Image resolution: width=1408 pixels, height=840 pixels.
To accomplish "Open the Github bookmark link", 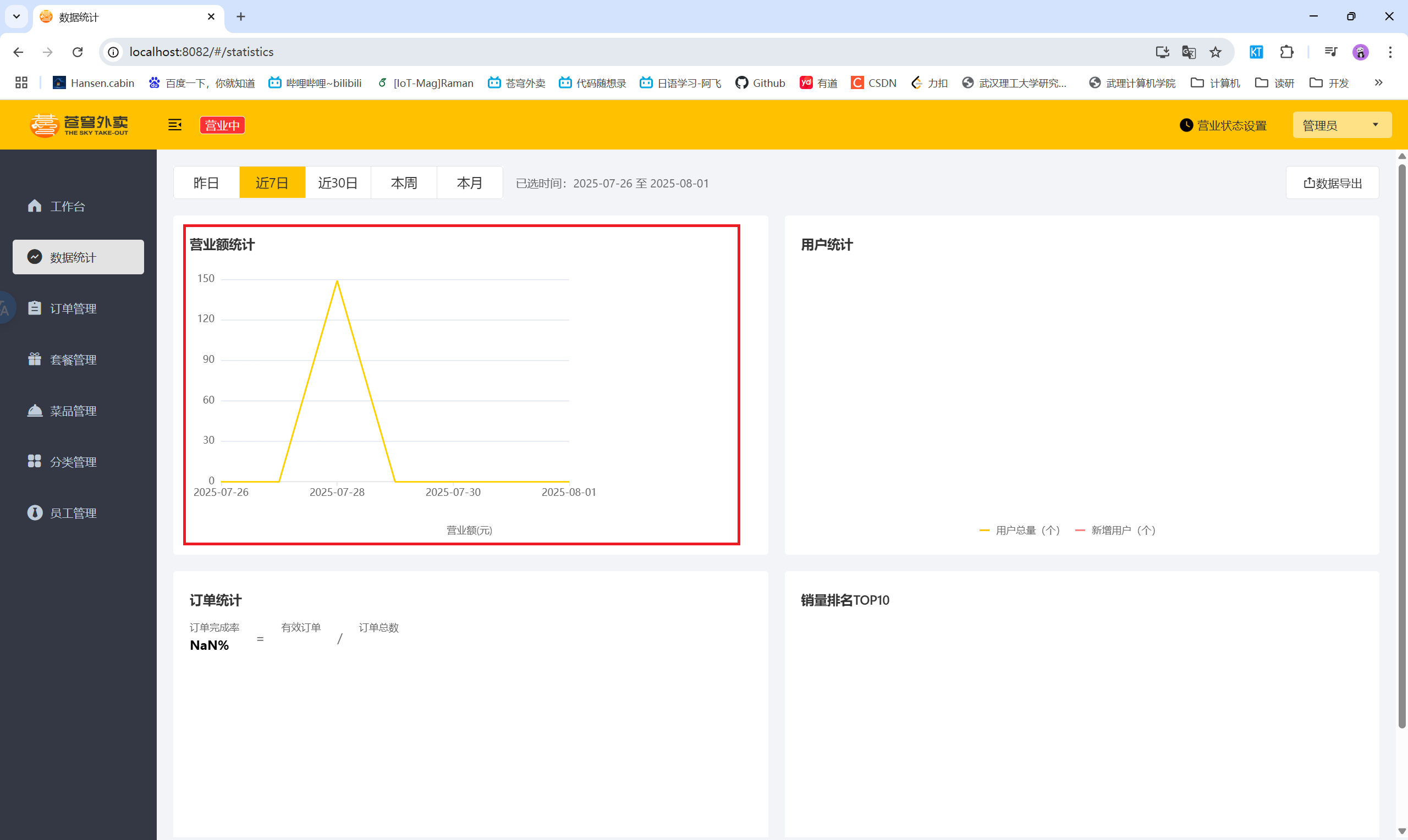I will 760,83.
